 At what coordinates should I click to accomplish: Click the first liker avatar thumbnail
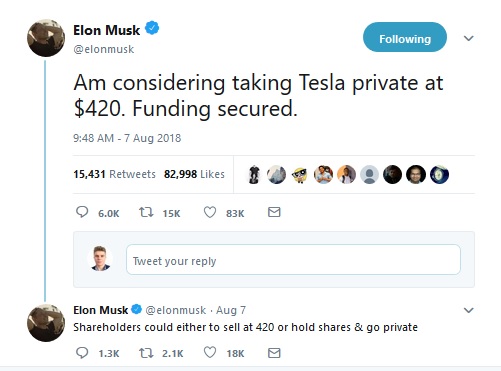click(x=254, y=174)
